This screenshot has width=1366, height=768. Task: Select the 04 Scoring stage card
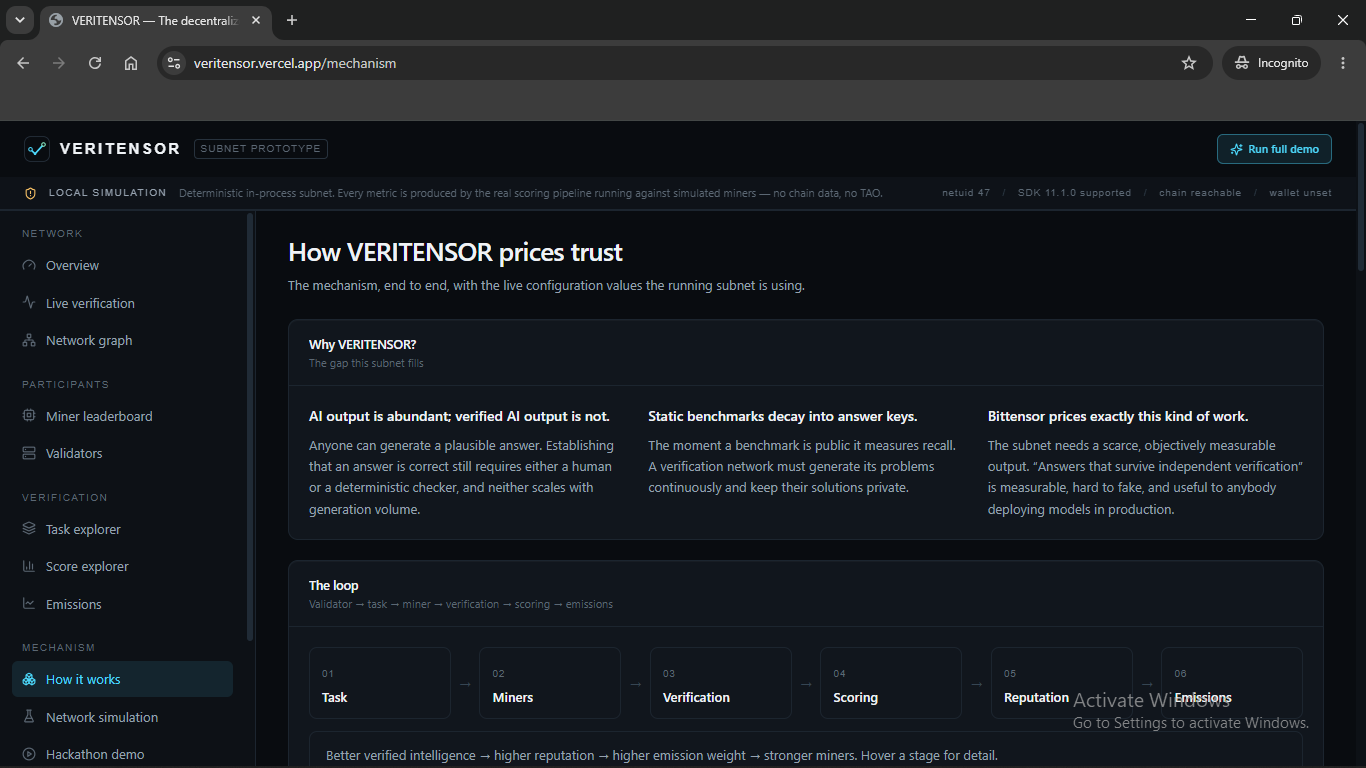pos(891,683)
